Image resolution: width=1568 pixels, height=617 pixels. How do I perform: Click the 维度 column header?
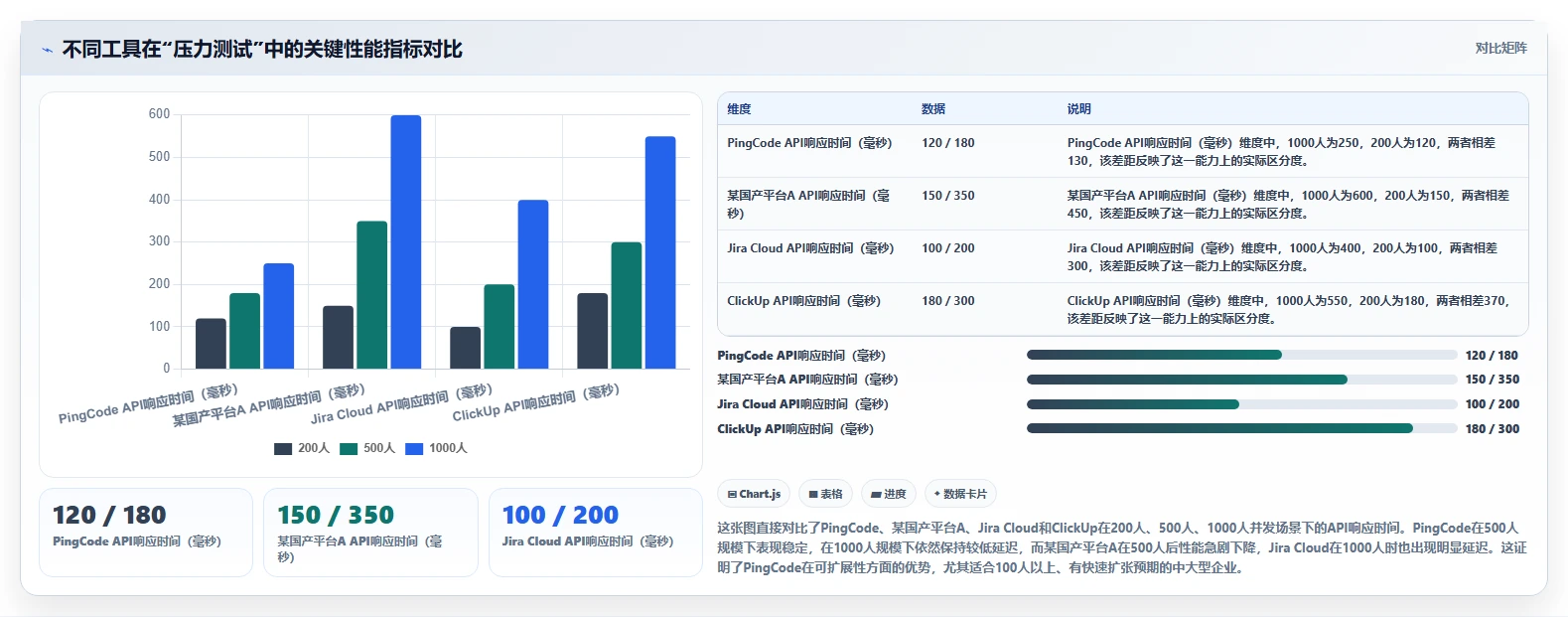pyautogui.click(x=739, y=109)
